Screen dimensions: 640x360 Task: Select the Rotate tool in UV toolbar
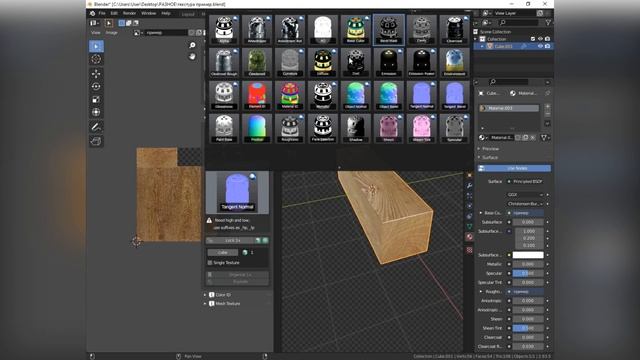tap(96, 87)
